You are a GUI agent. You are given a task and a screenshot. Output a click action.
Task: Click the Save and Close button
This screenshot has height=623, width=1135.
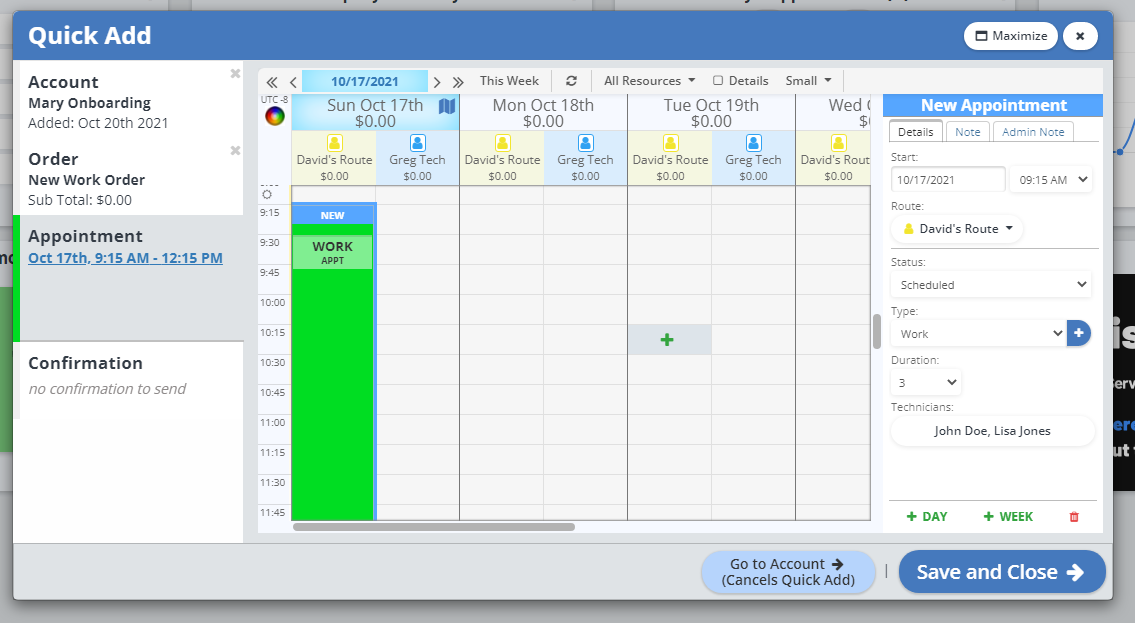point(1001,572)
